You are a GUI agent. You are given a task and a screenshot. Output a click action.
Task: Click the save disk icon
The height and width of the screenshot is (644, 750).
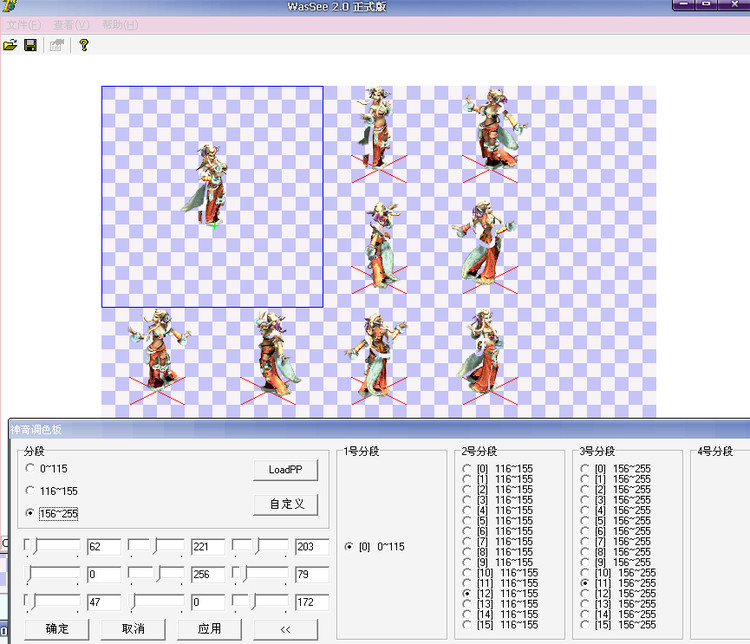pyautogui.click(x=31, y=45)
